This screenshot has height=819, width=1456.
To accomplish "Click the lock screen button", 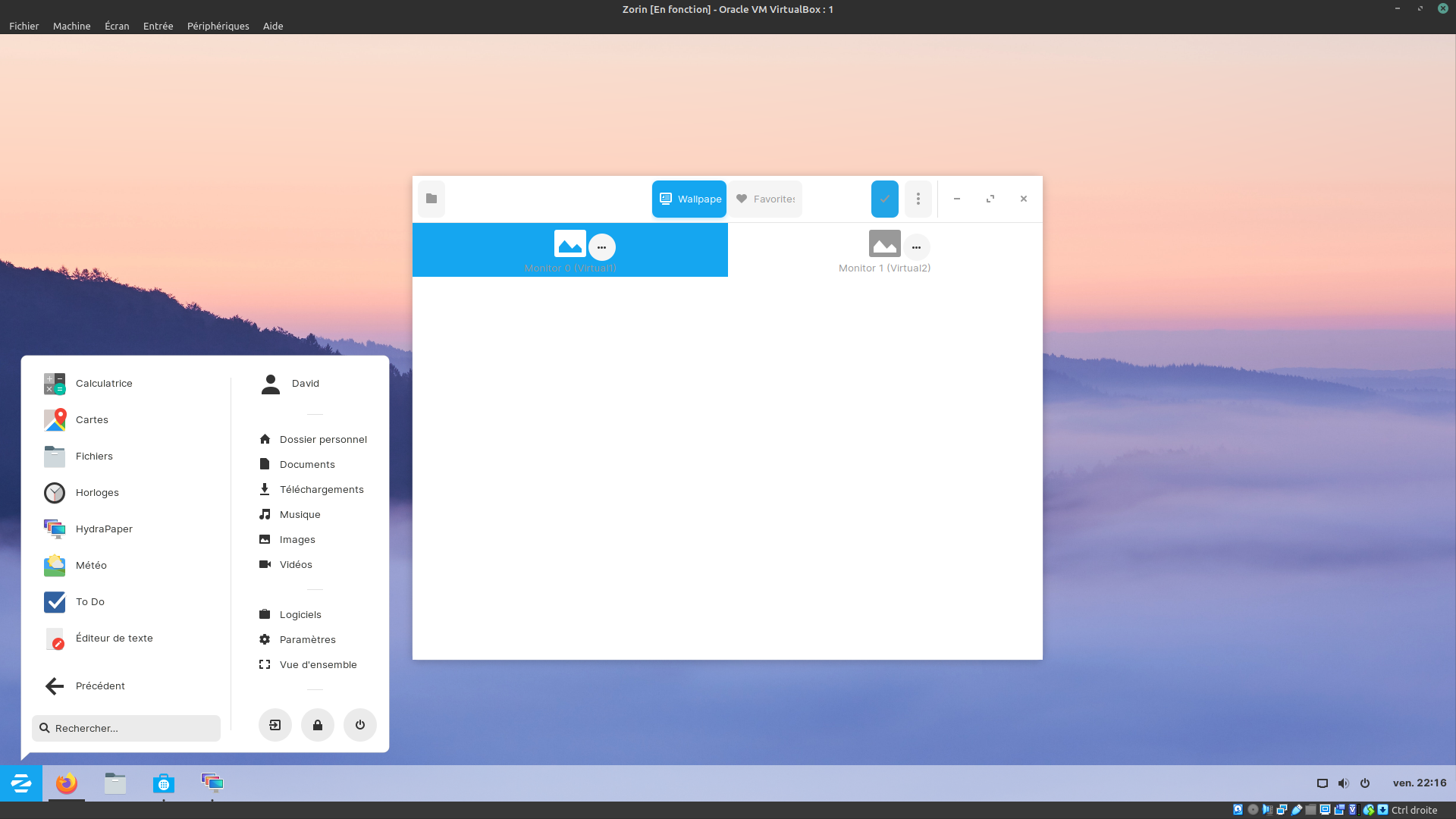I will click(x=318, y=725).
